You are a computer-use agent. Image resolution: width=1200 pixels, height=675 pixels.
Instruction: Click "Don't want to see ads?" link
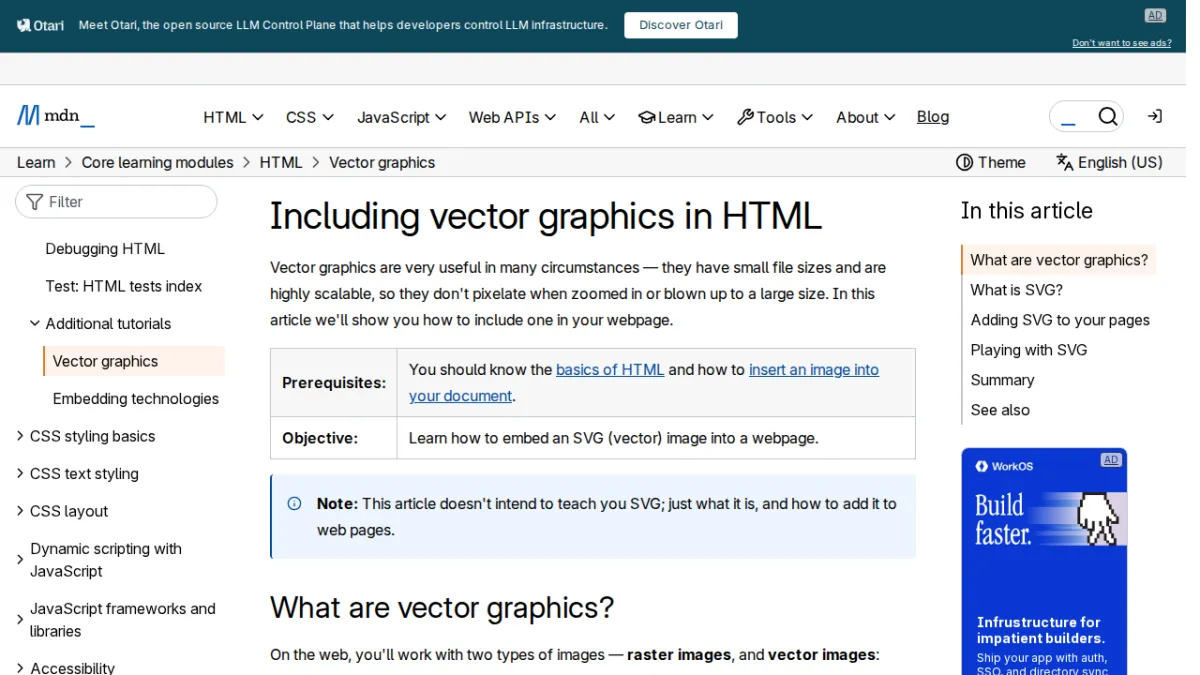(1122, 43)
